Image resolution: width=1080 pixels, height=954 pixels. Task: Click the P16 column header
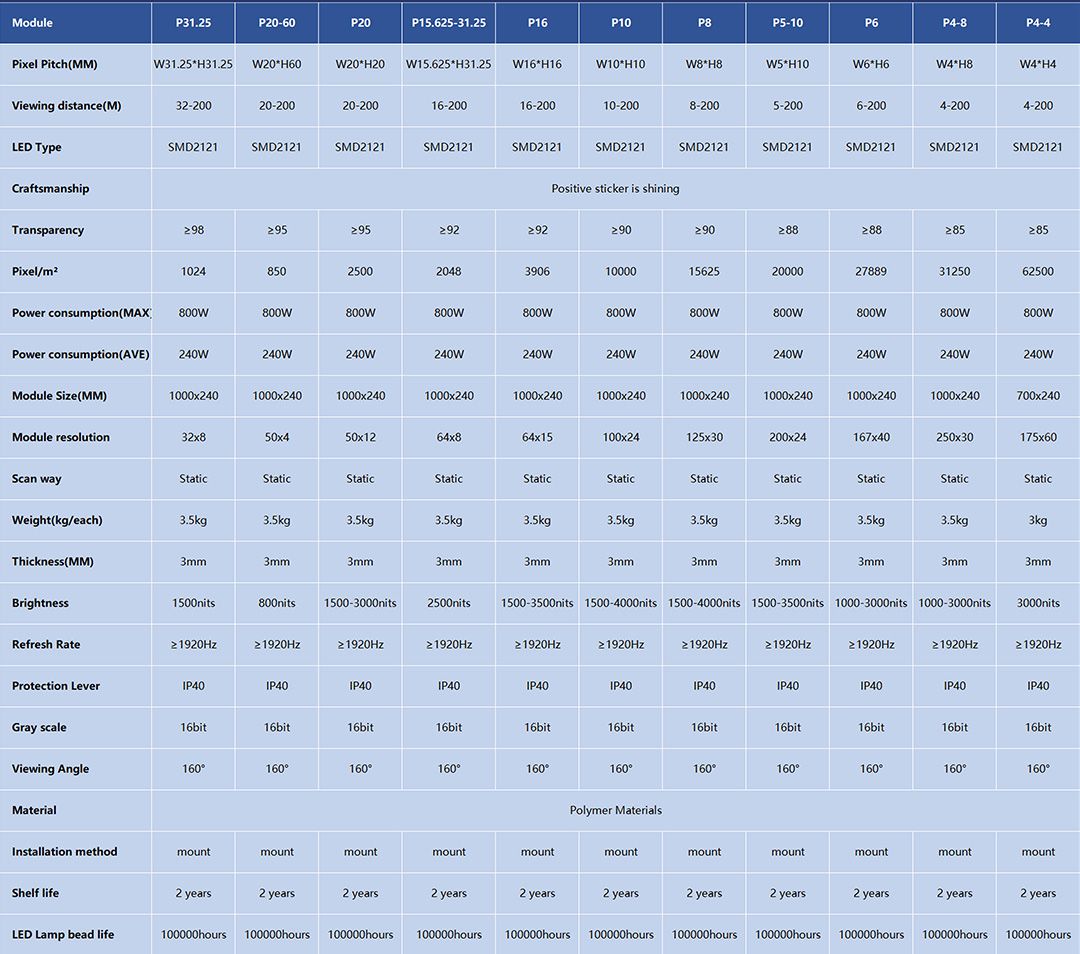537,23
